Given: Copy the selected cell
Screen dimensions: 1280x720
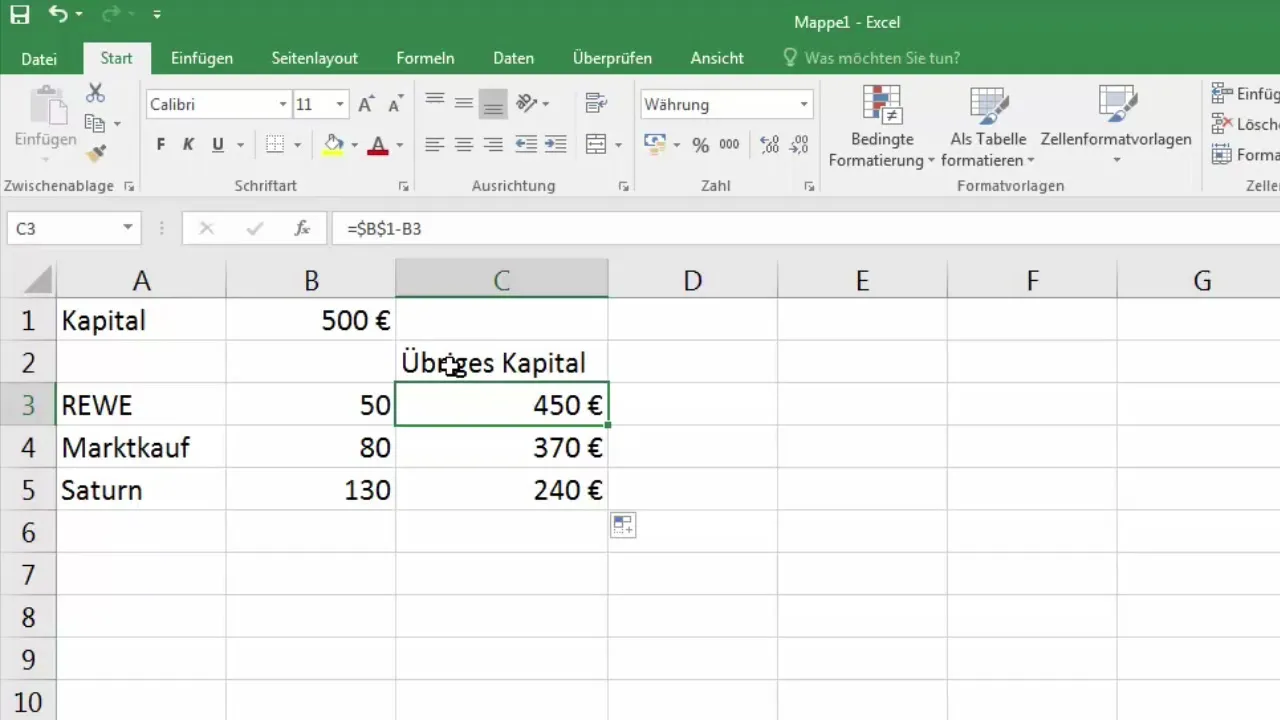Looking at the screenshot, I should click(x=96, y=124).
